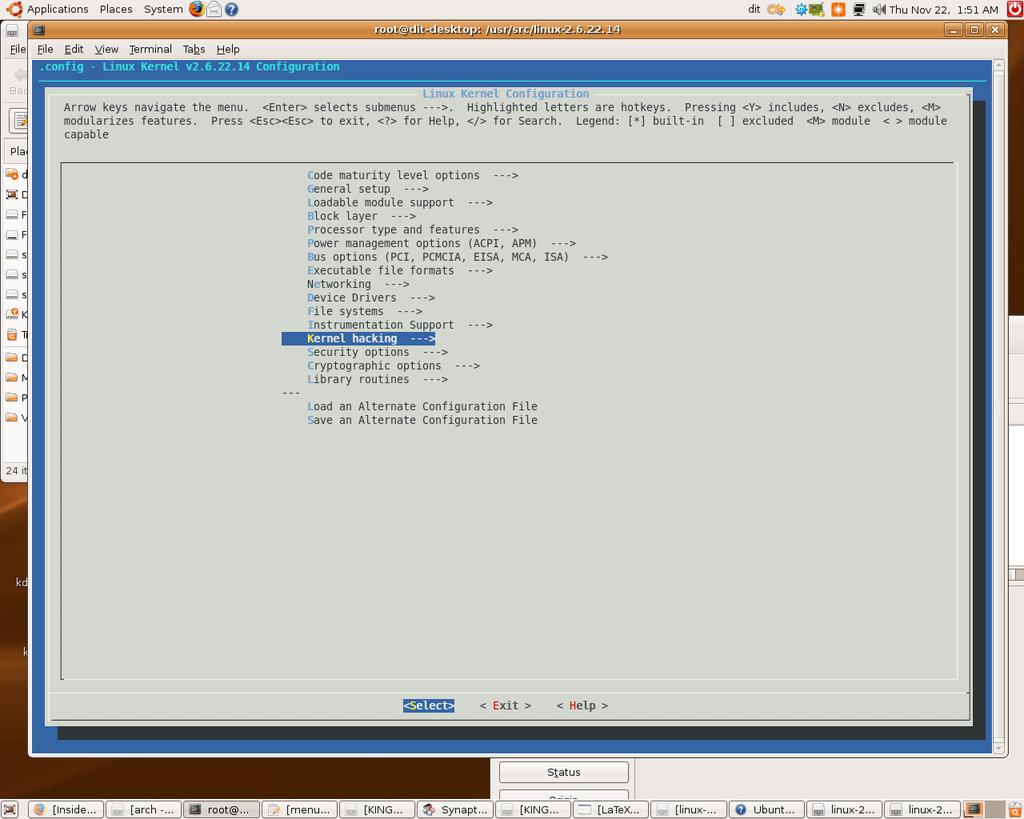Click the < Help > button
This screenshot has height=819, width=1024.
(582, 705)
